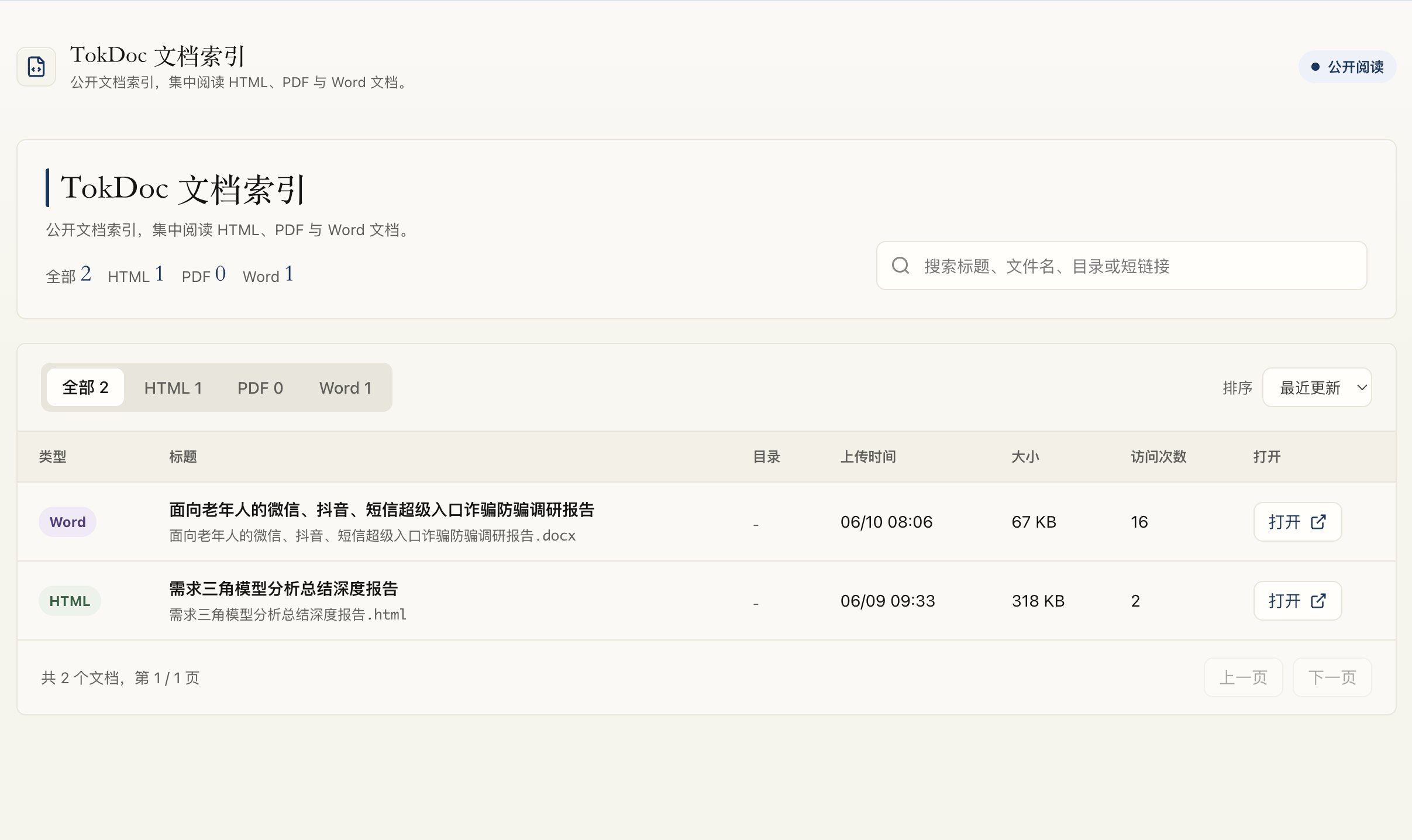
Task: Click the 下一页 pagination button
Action: tap(1332, 677)
